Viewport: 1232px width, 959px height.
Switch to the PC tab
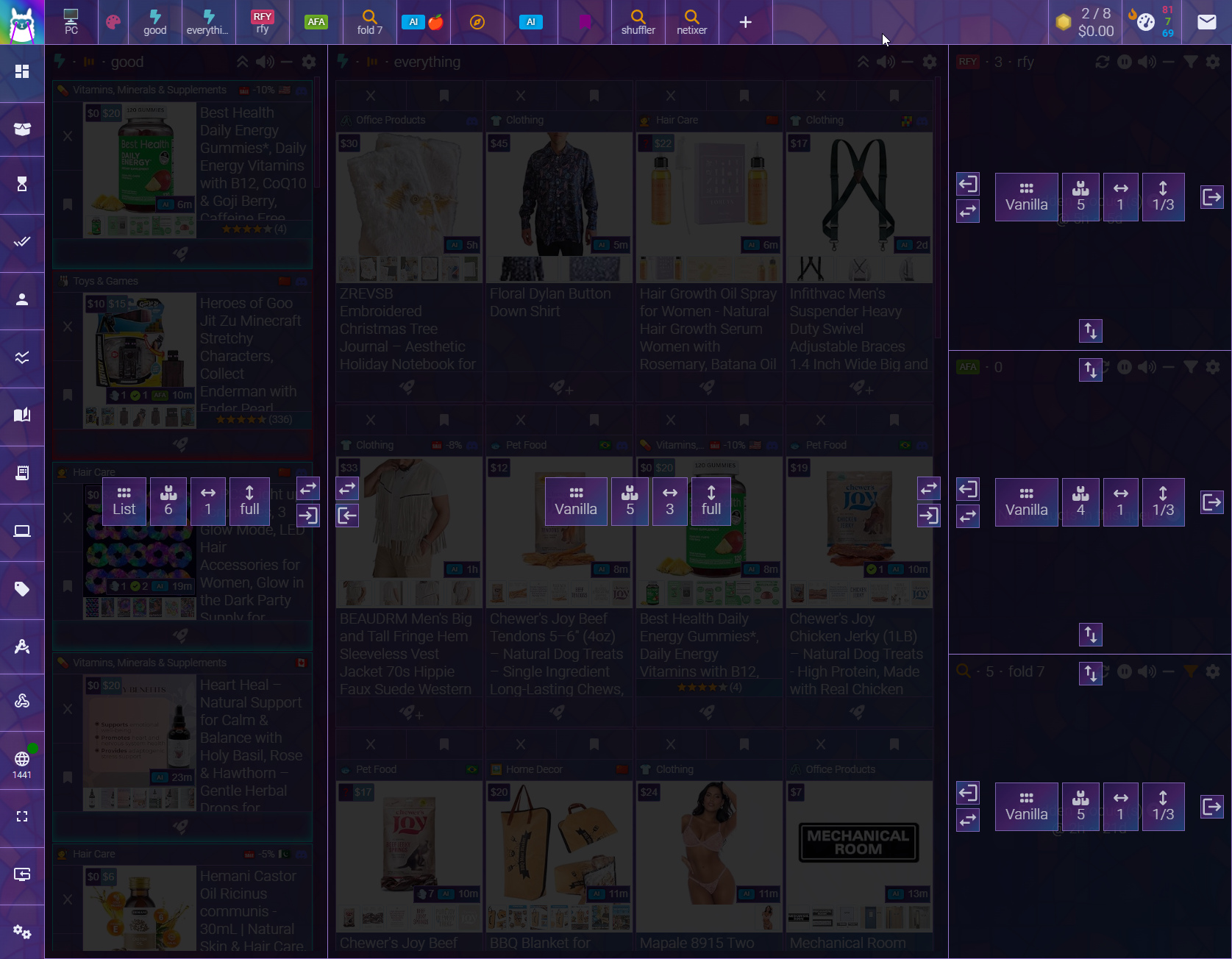pyautogui.click(x=71, y=22)
